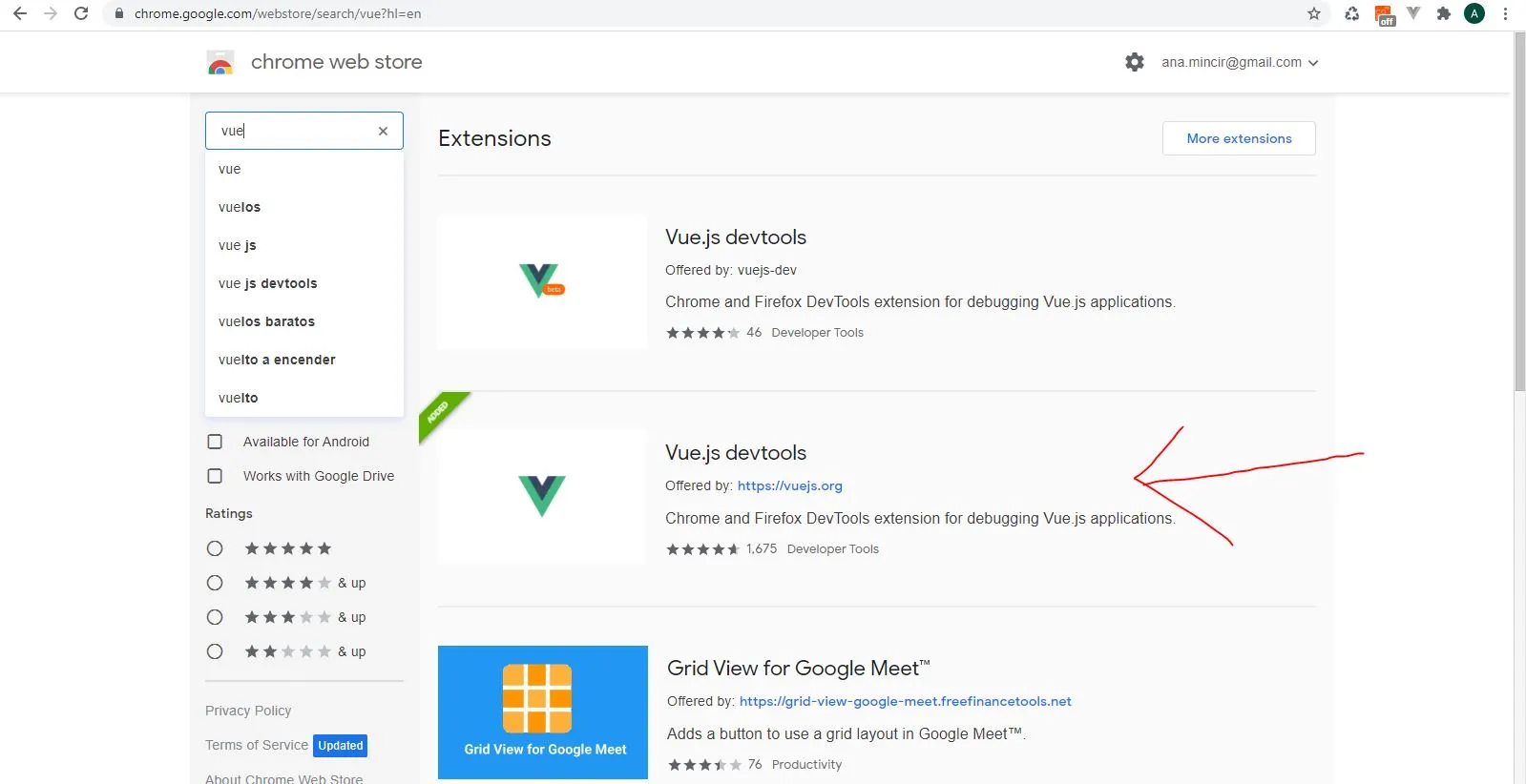Open the recycle-arrows extension icon in the toolbar
1526x784 pixels.
point(1352,13)
